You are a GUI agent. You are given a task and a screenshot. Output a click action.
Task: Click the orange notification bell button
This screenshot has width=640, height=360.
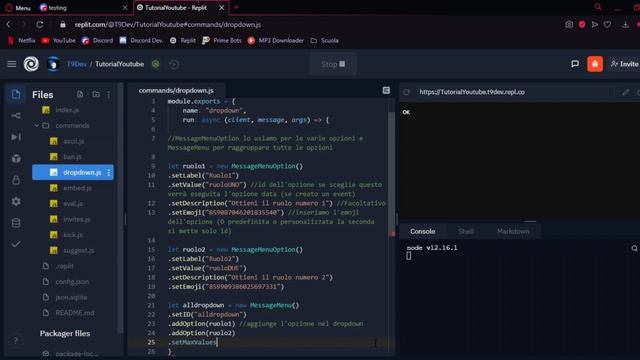(595, 64)
